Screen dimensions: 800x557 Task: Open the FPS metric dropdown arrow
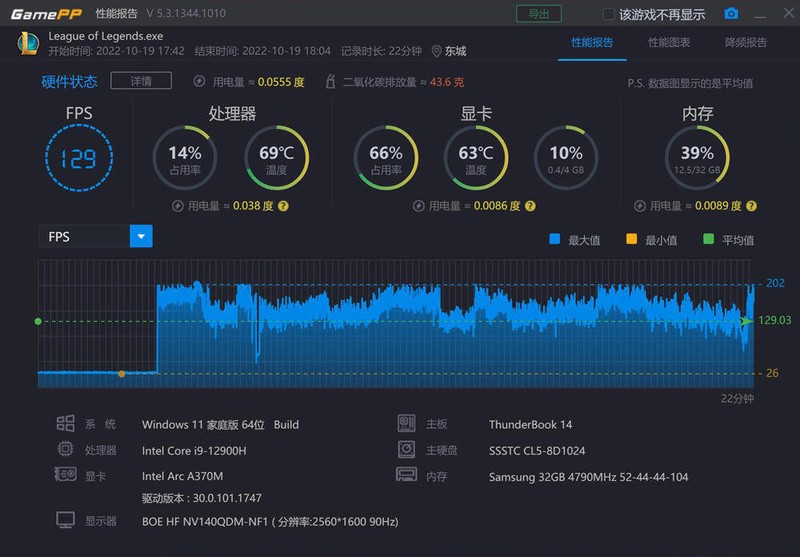141,237
